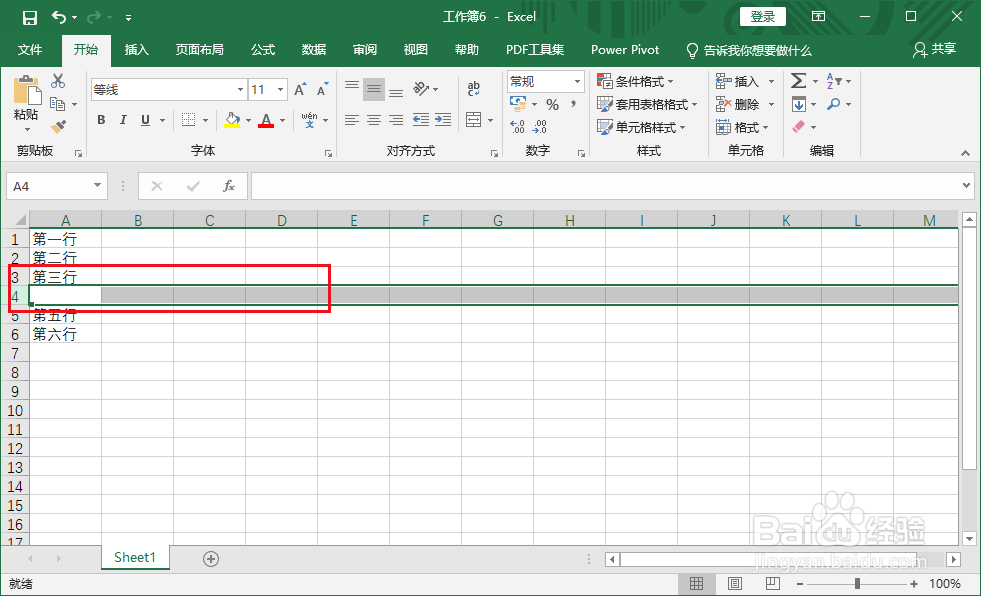Image resolution: width=981 pixels, height=596 pixels.
Task: Select the Format Painter brush
Action: point(58,127)
